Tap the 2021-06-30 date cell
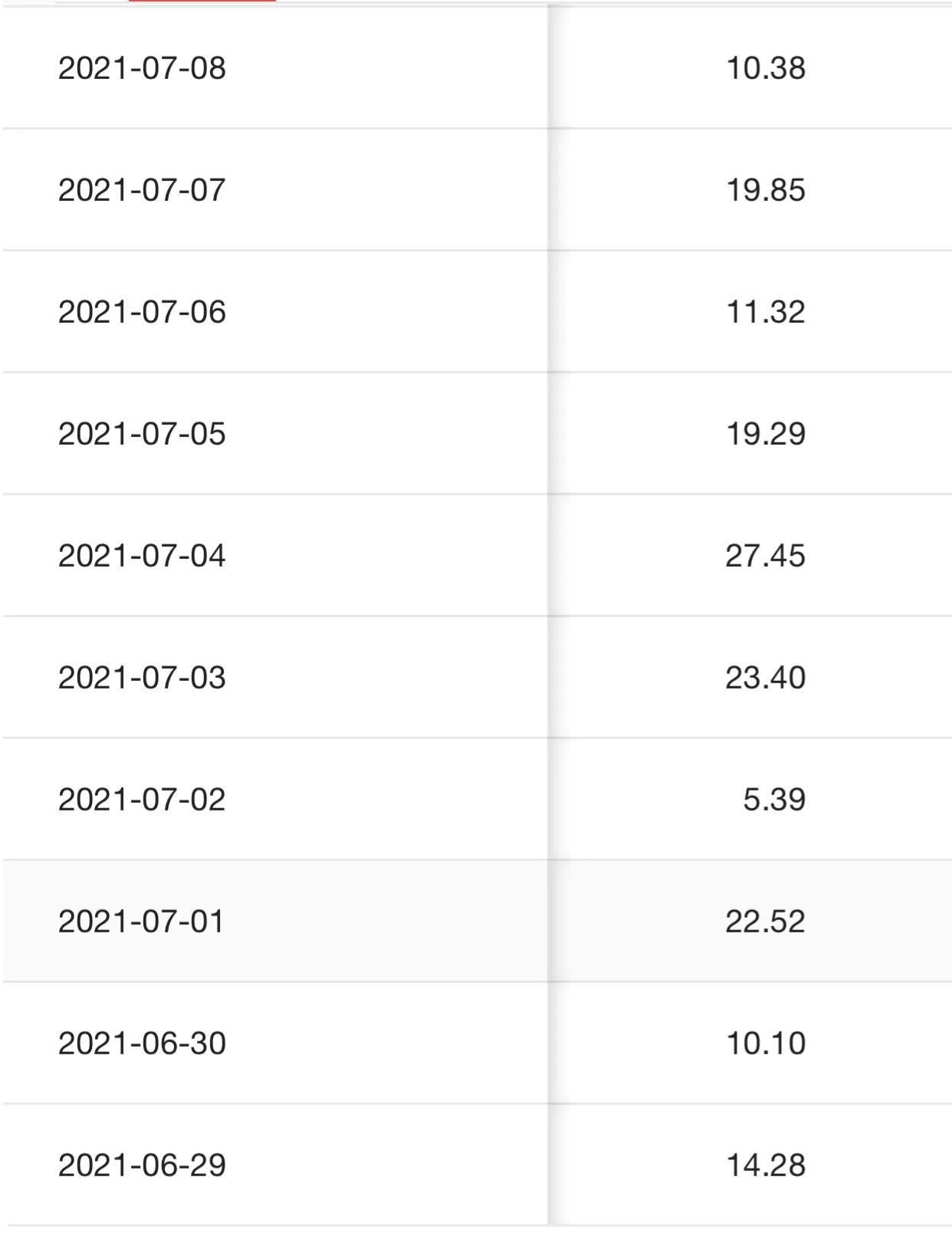This screenshot has height=1236, width=952. pyautogui.click(x=142, y=1043)
